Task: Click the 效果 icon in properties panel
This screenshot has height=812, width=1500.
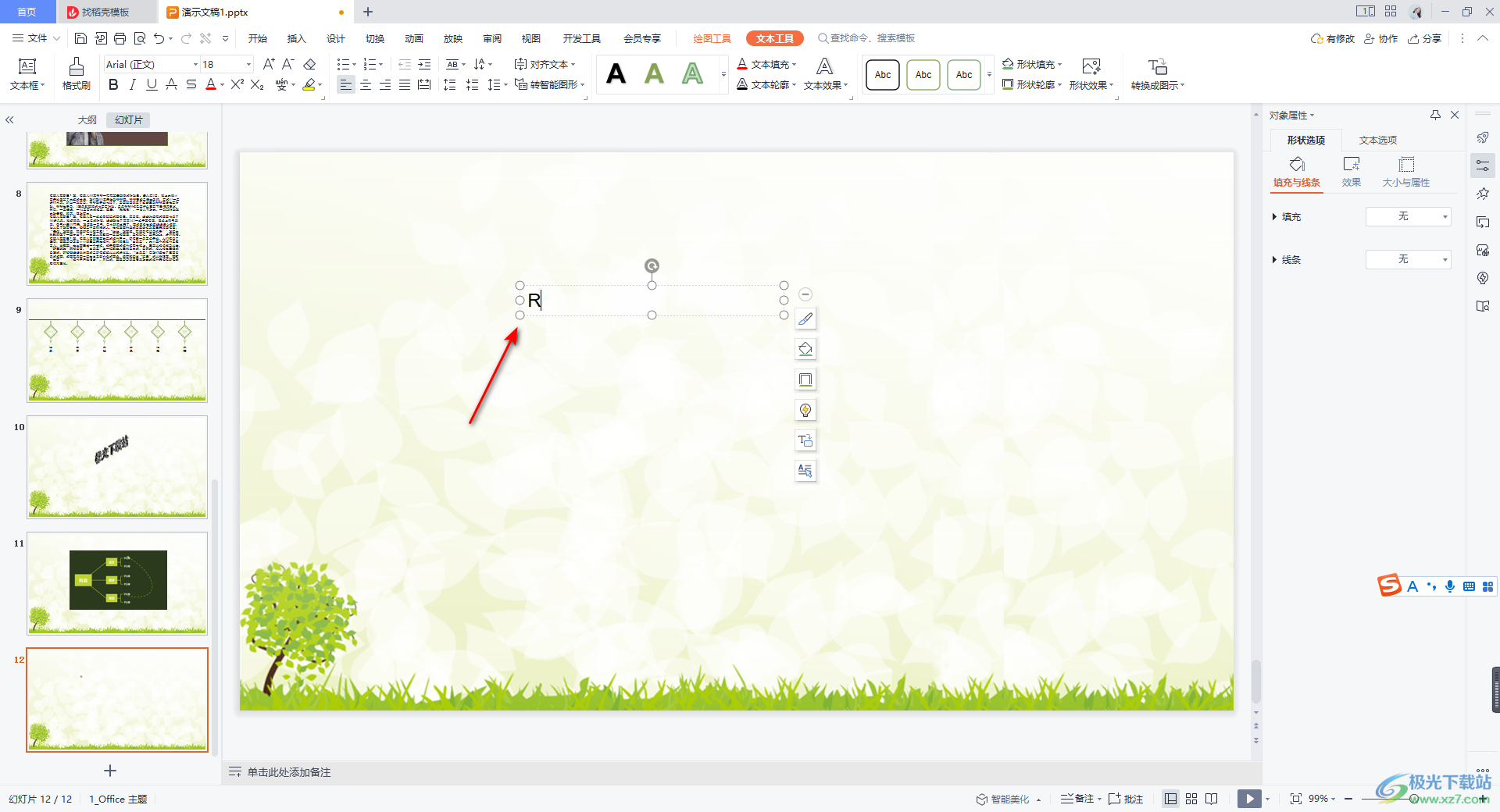Action: 1352,172
